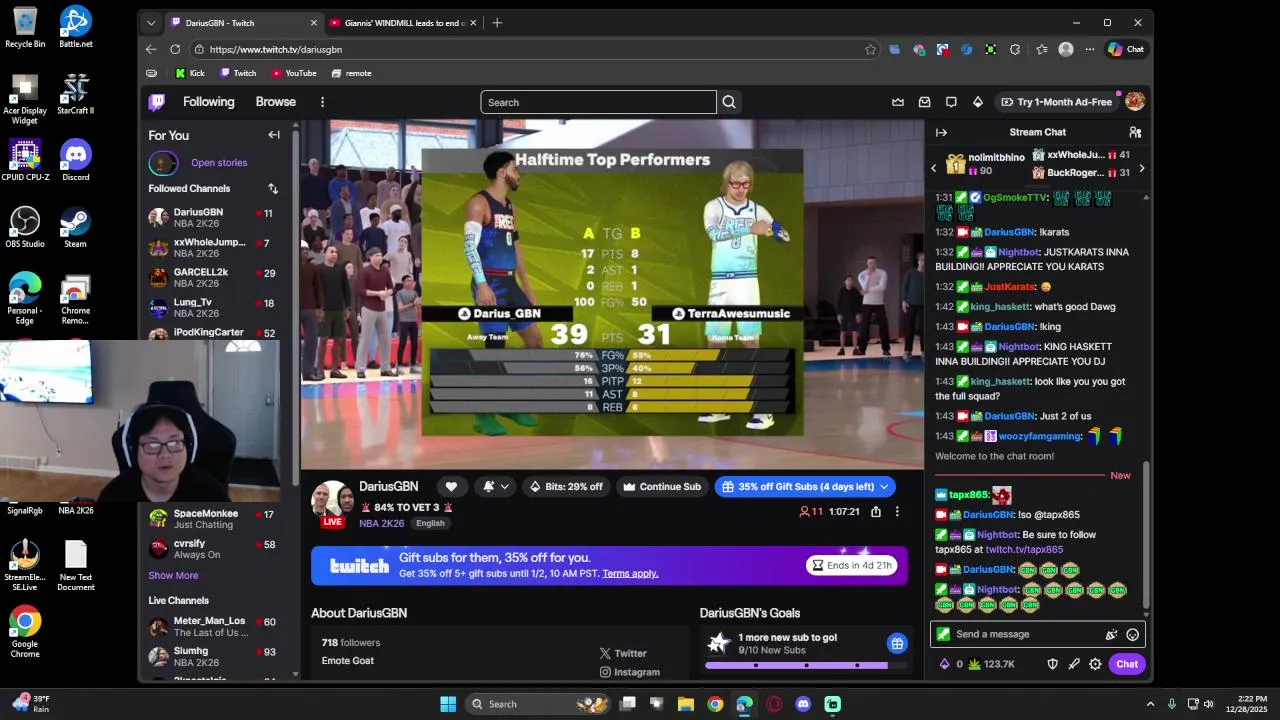Open user avatar menu on Twitch
Image resolution: width=1280 pixels, height=720 pixels.
(1135, 102)
